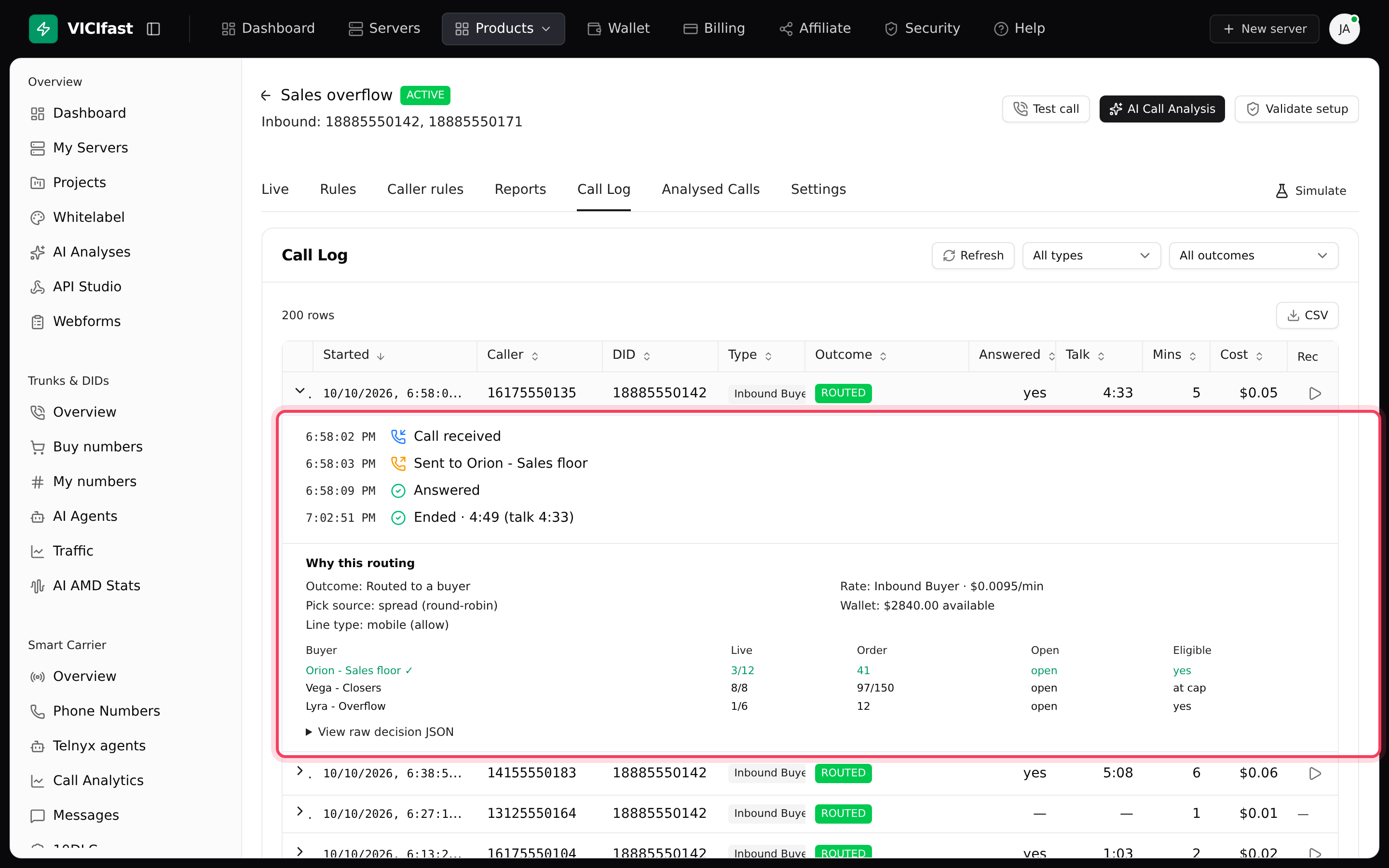Click the Refresh button
This screenshot has width=1389, height=868.
tap(973, 256)
